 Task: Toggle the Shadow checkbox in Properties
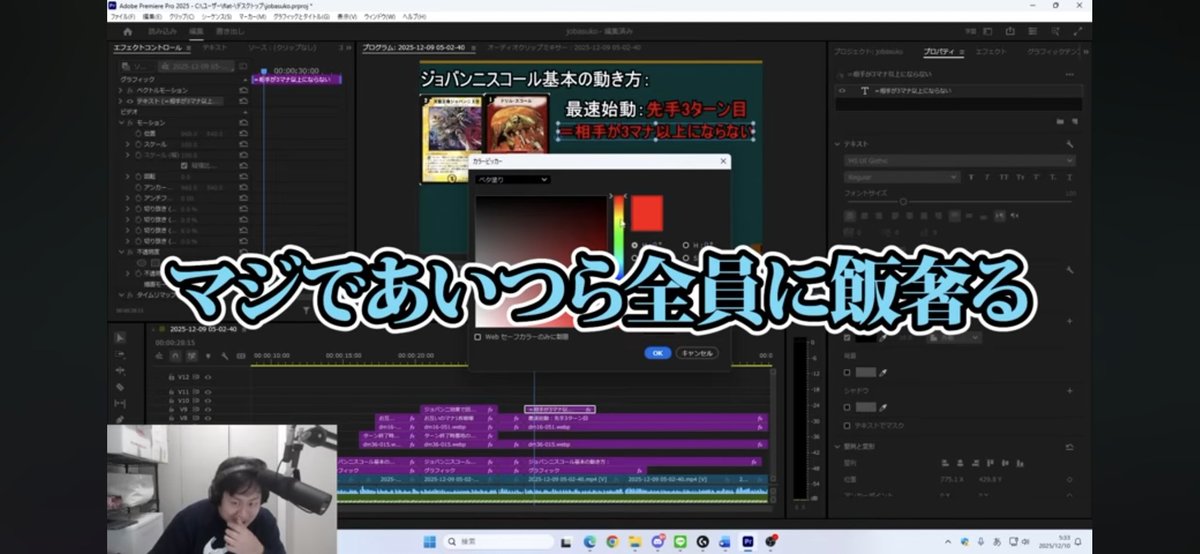pos(847,407)
